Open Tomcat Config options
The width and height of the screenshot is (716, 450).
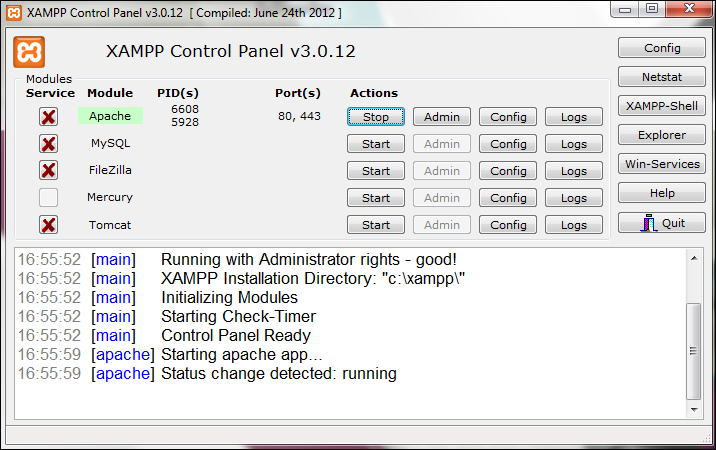coord(508,225)
